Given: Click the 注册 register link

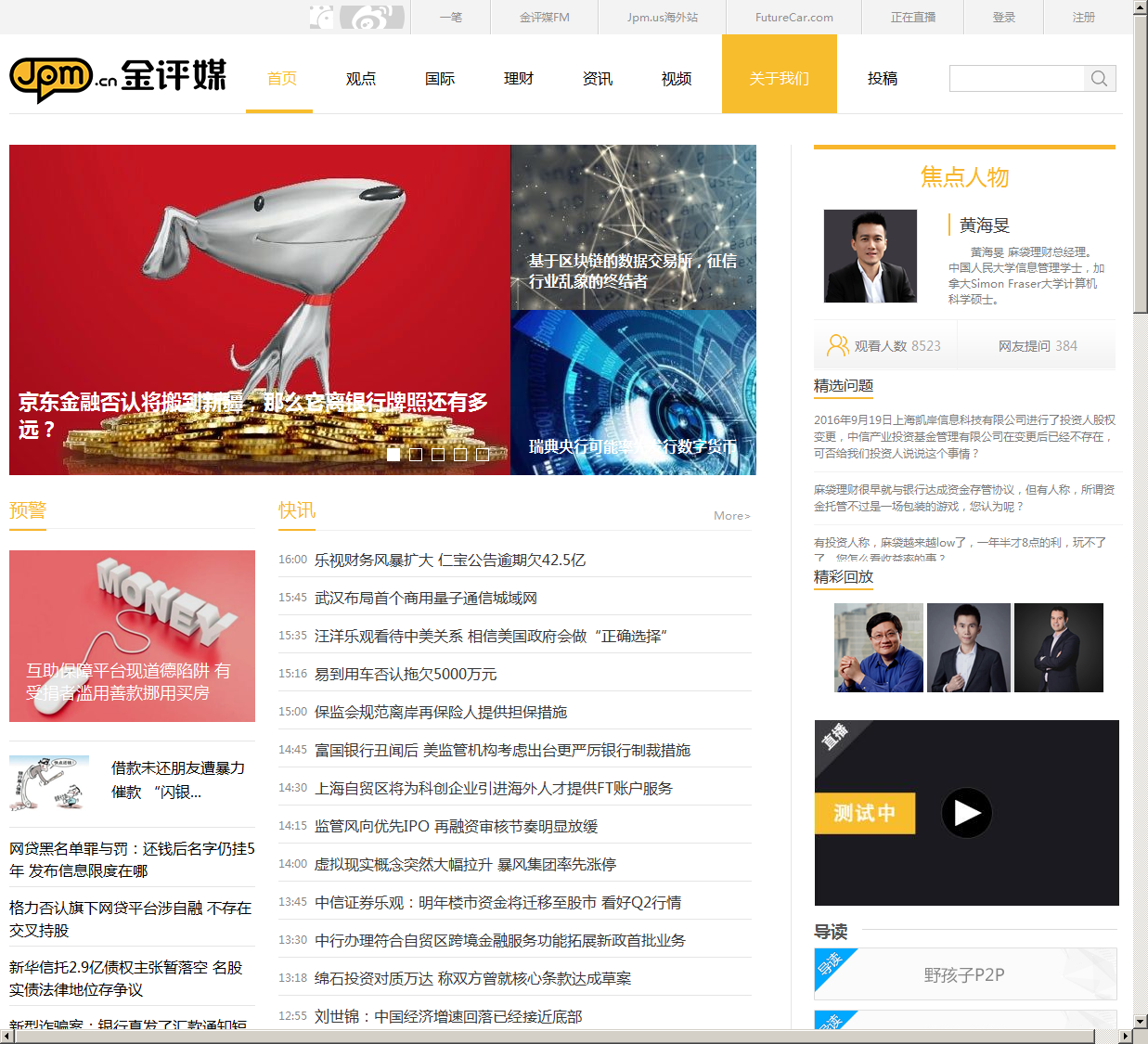Looking at the screenshot, I should (1084, 17).
